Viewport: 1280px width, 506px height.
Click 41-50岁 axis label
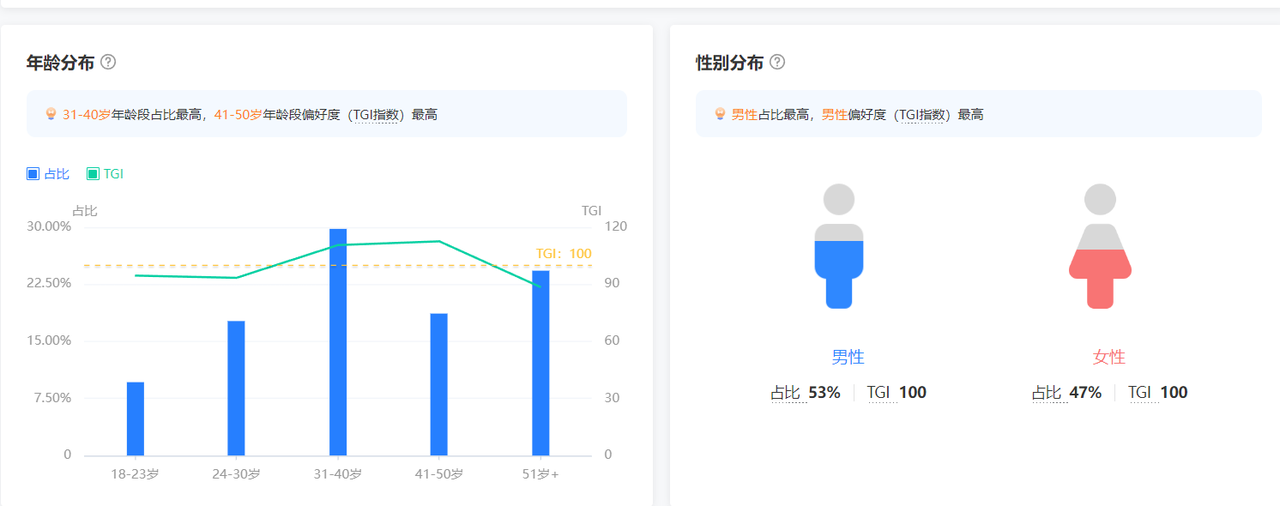pos(439,474)
